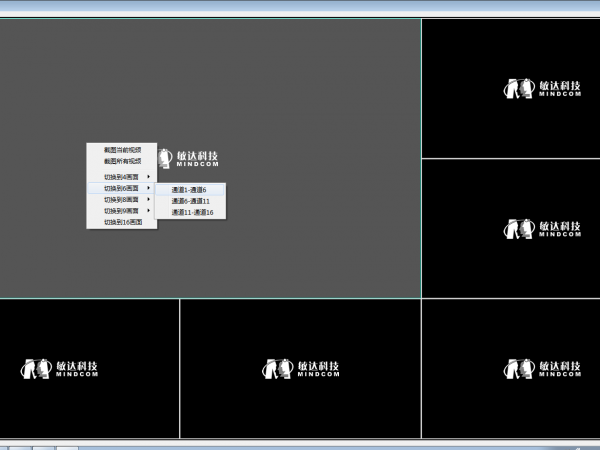600x450 pixels.
Task: Expand the 切换到4画面 submenu arrow
Action: 149,177
